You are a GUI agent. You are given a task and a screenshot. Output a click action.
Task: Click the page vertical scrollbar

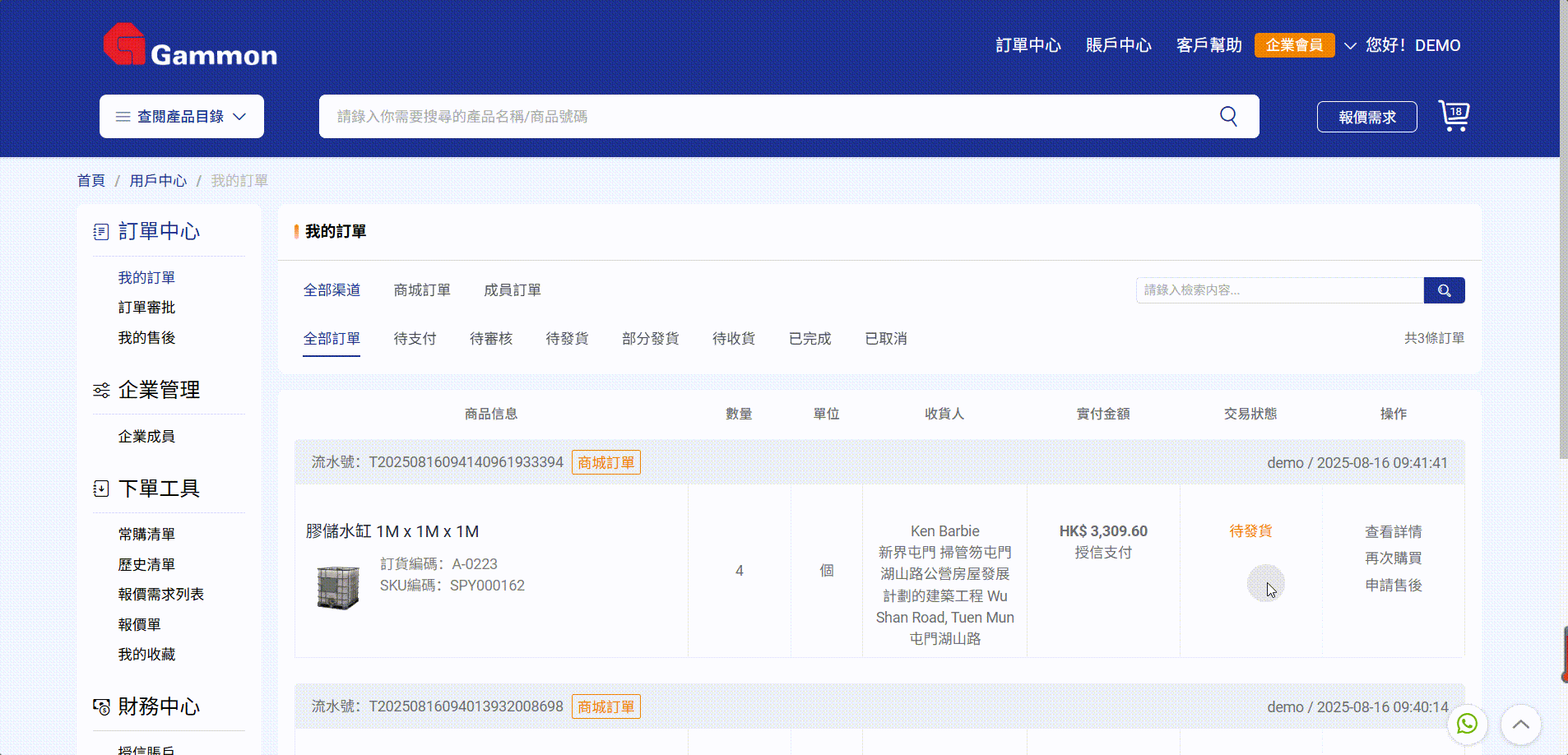(1563, 247)
